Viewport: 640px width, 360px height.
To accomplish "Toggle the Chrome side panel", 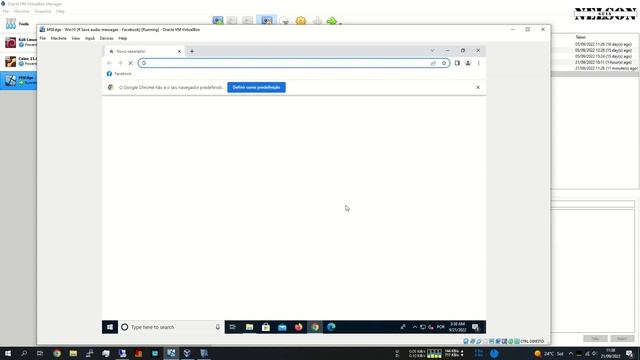I will 457,63.
